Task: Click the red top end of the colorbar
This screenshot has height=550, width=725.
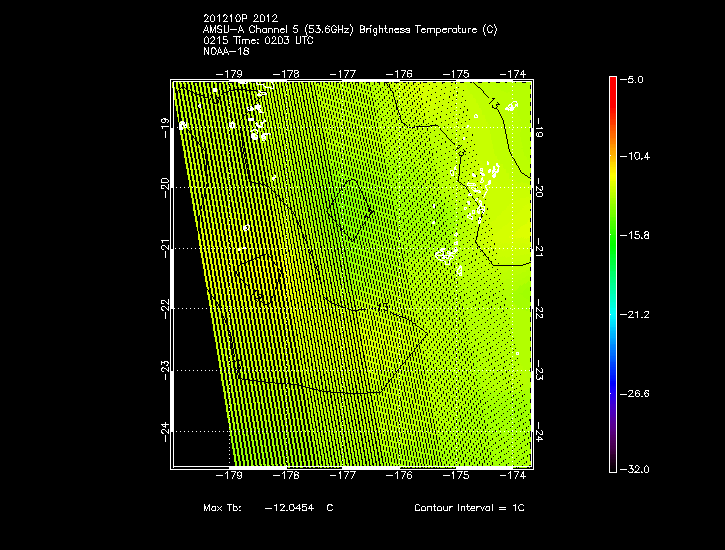Action: pyautogui.click(x=613, y=82)
